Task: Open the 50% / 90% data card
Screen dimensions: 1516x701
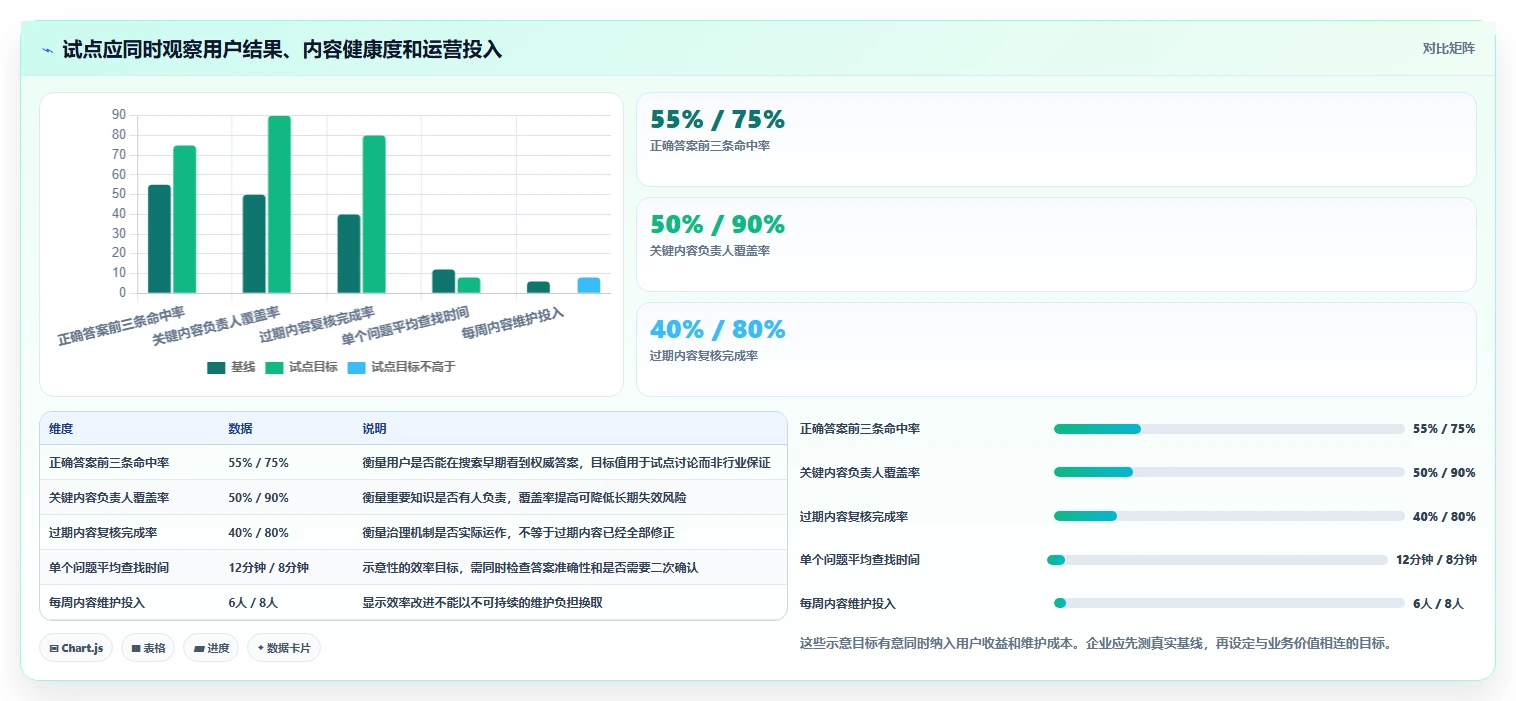Action: click(x=1056, y=244)
